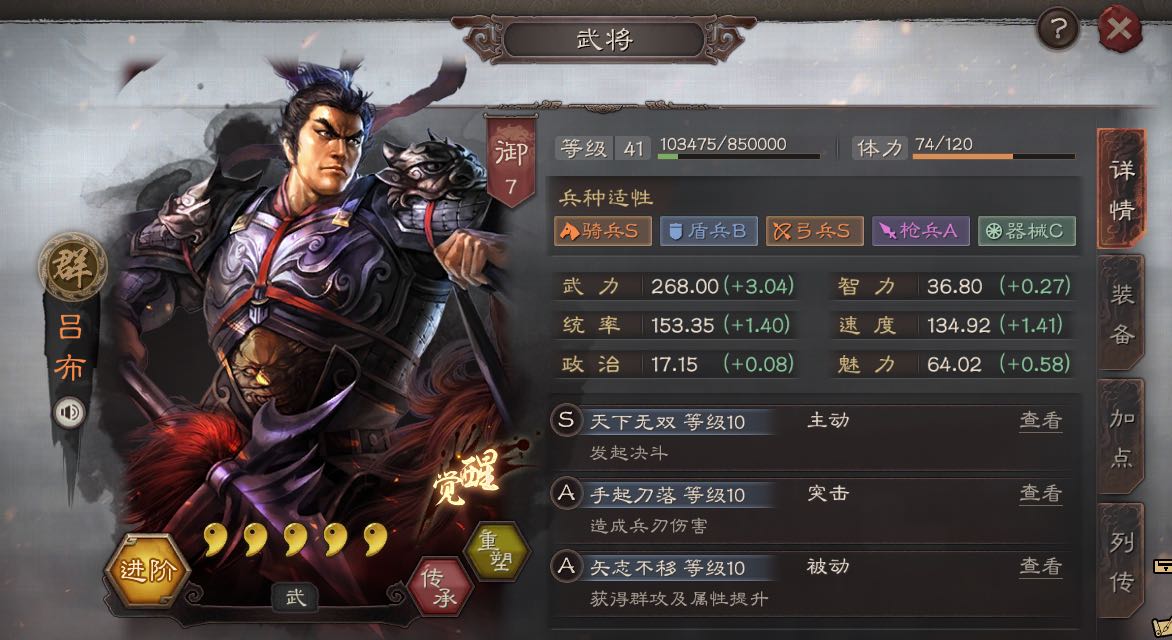Image resolution: width=1172 pixels, height=640 pixels.
Task: Click 查看 for 手起刀落 skill
Action: tap(1040, 493)
